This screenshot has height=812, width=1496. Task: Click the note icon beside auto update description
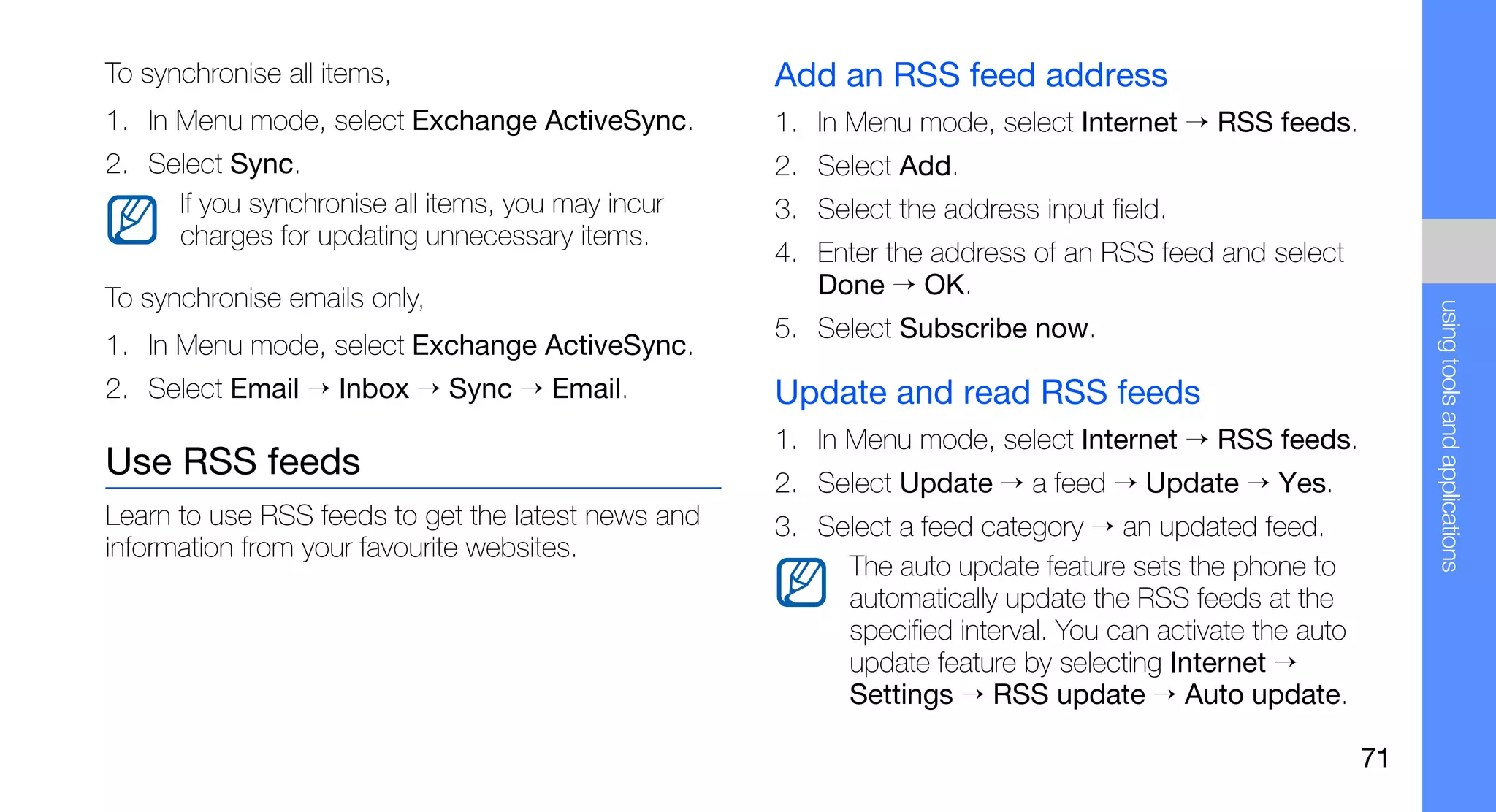(x=801, y=582)
